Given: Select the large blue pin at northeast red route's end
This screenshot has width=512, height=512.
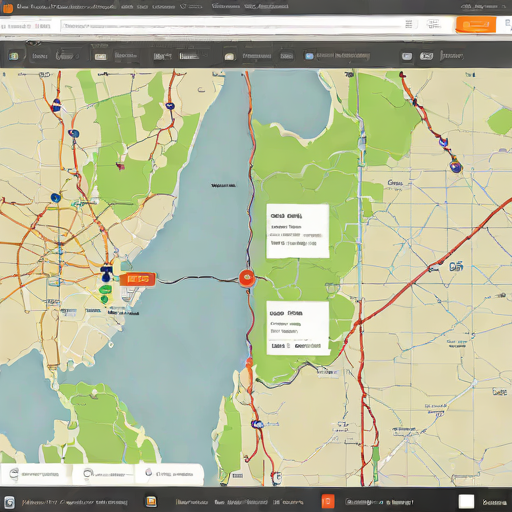Looking at the screenshot, I should [x=455, y=166].
